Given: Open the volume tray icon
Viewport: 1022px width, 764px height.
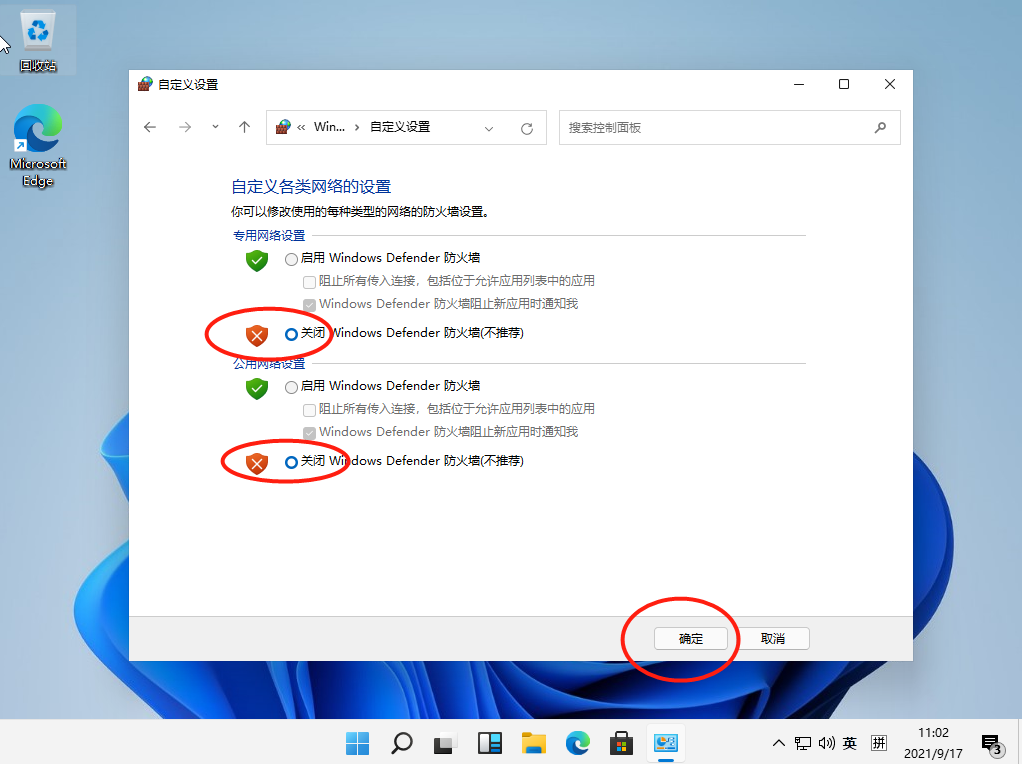Looking at the screenshot, I should click(x=826, y=743).
